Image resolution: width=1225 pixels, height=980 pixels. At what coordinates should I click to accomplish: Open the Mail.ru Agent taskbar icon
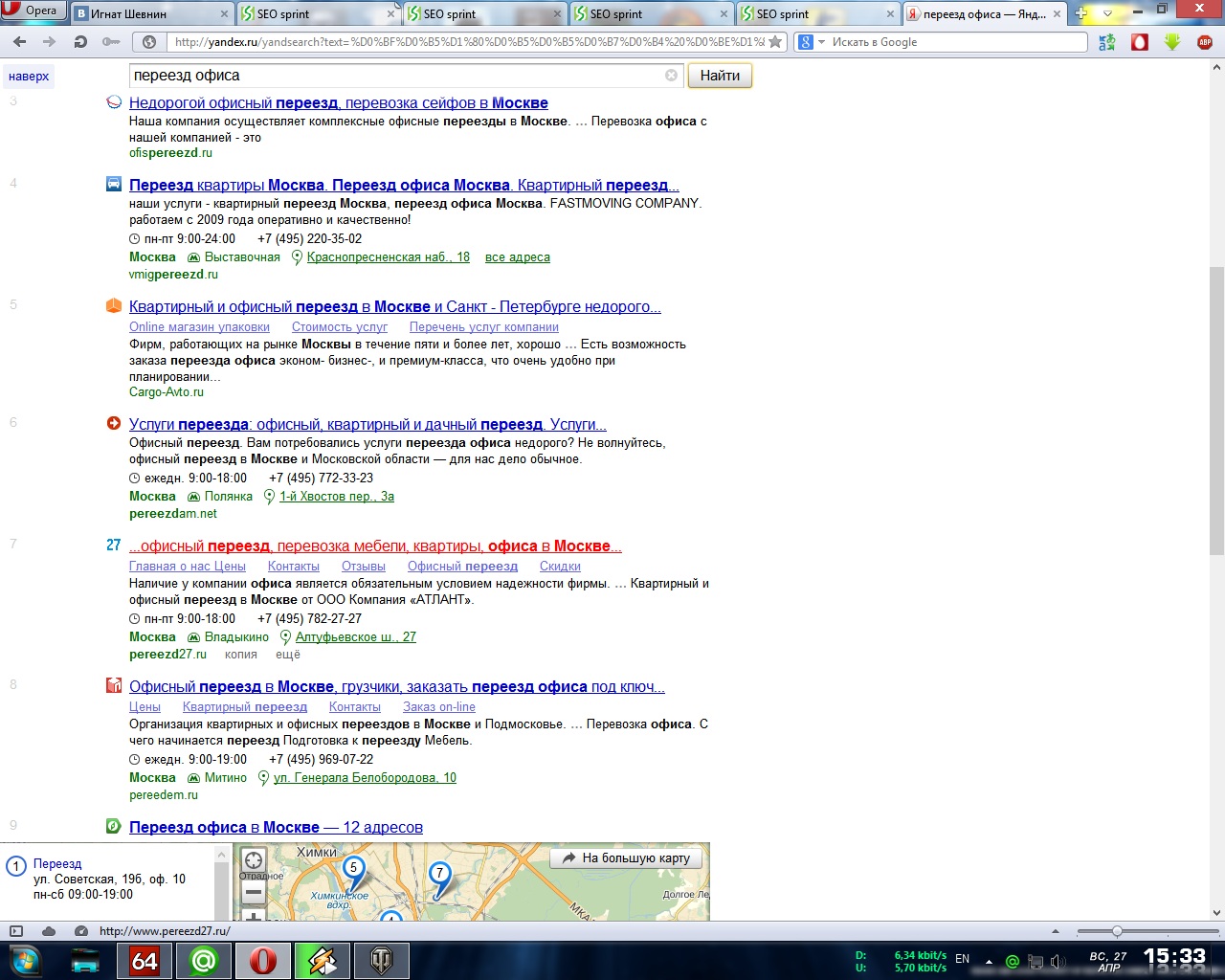pos(204,961)
